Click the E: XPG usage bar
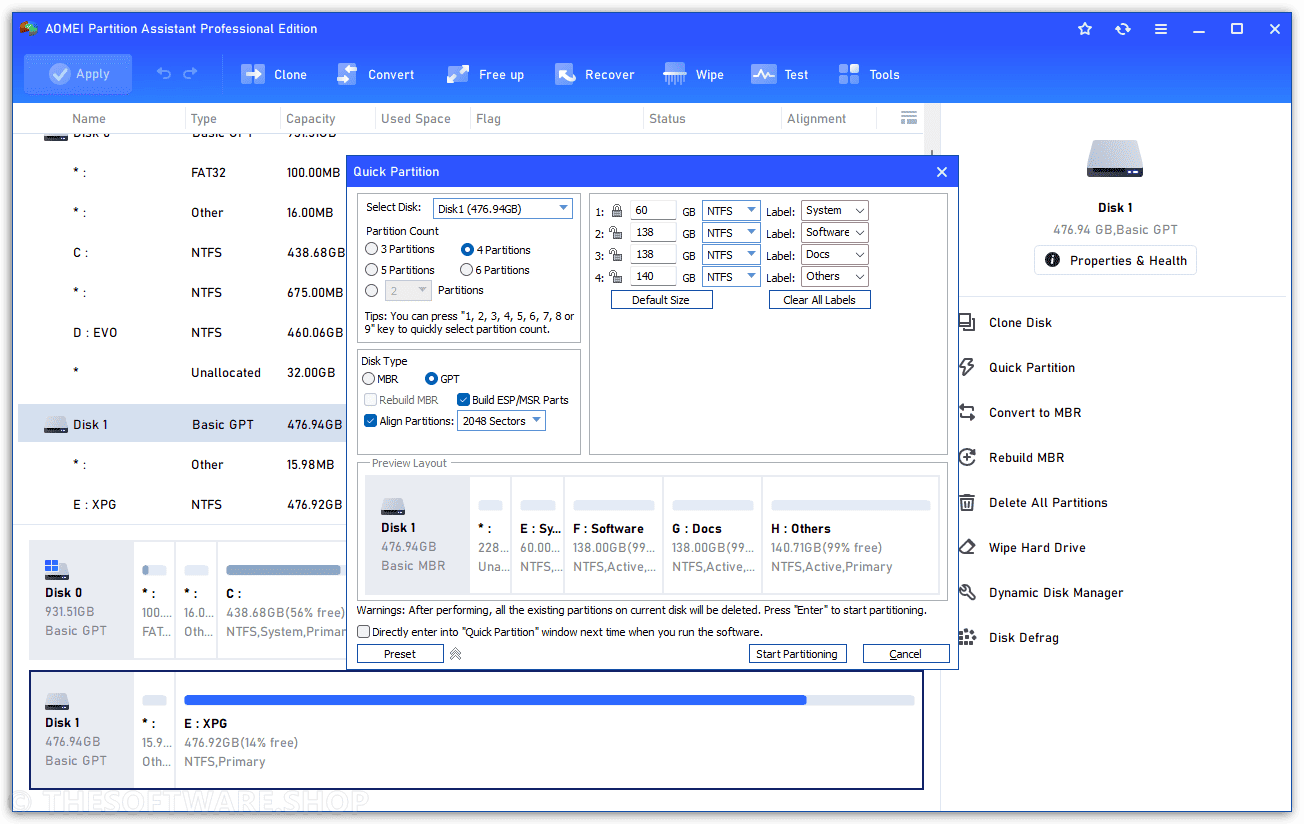The width and height of the screenshot is (1304, 824). coord(549,700)
